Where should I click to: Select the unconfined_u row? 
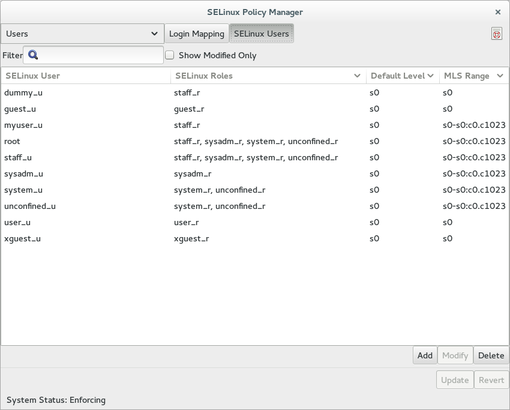point(255,206)
